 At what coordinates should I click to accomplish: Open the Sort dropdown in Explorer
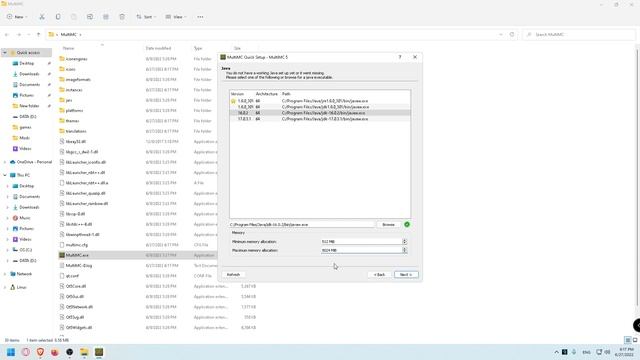(x=146, y=17)
